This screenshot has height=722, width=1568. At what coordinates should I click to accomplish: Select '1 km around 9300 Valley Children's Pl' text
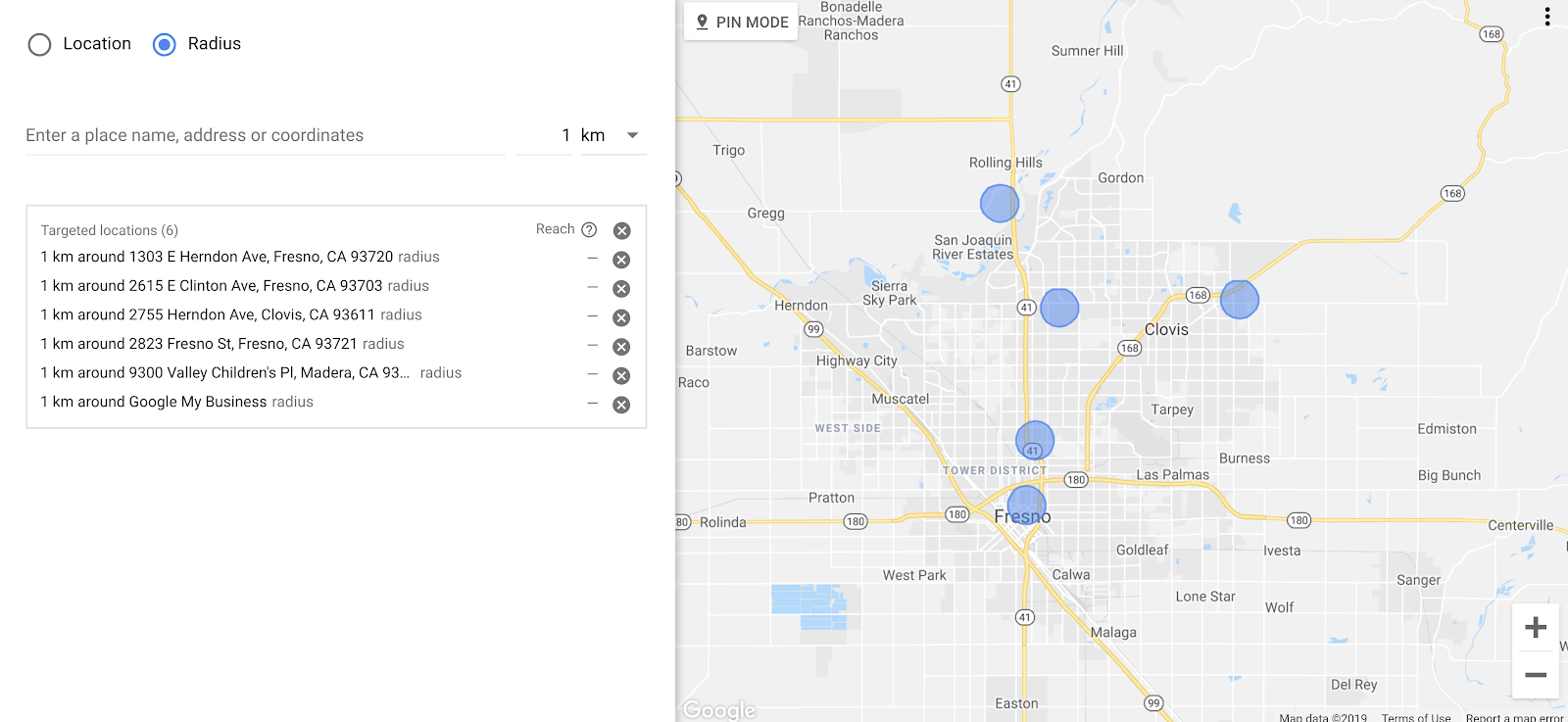pos(251,372)
